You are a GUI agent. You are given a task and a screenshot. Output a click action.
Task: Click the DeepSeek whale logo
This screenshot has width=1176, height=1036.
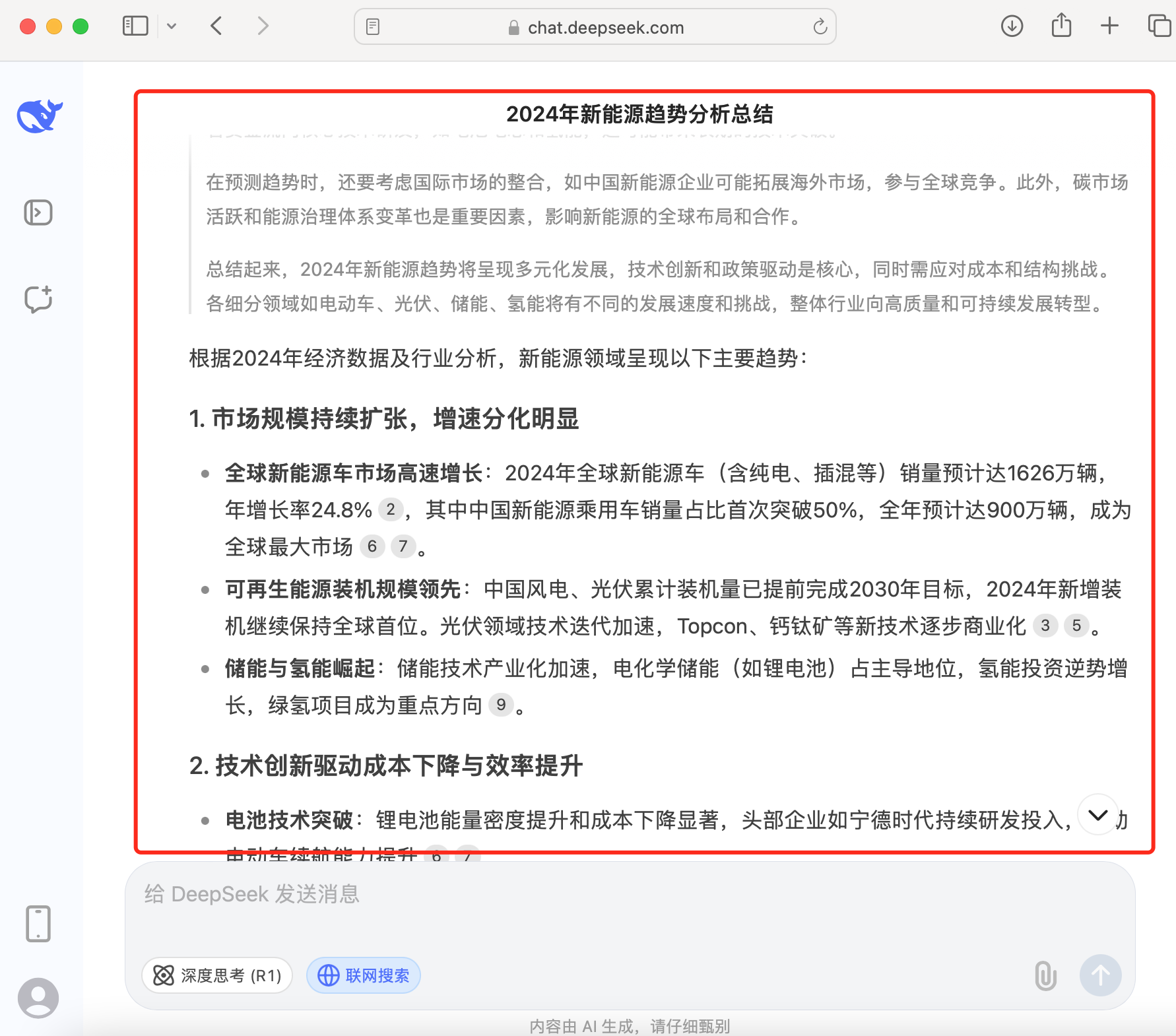(x=40, y=116)
